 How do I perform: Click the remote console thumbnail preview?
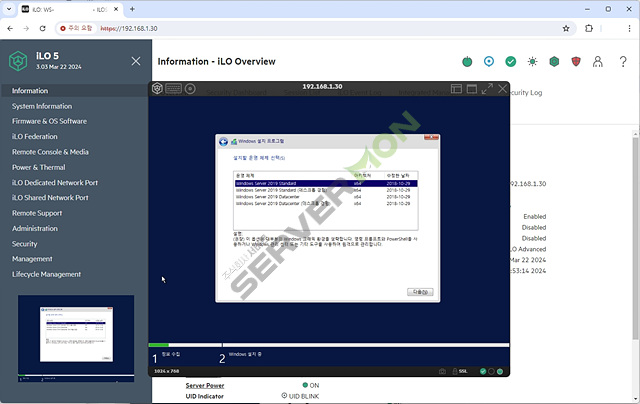pyautogui.click(x=76, y=339)
